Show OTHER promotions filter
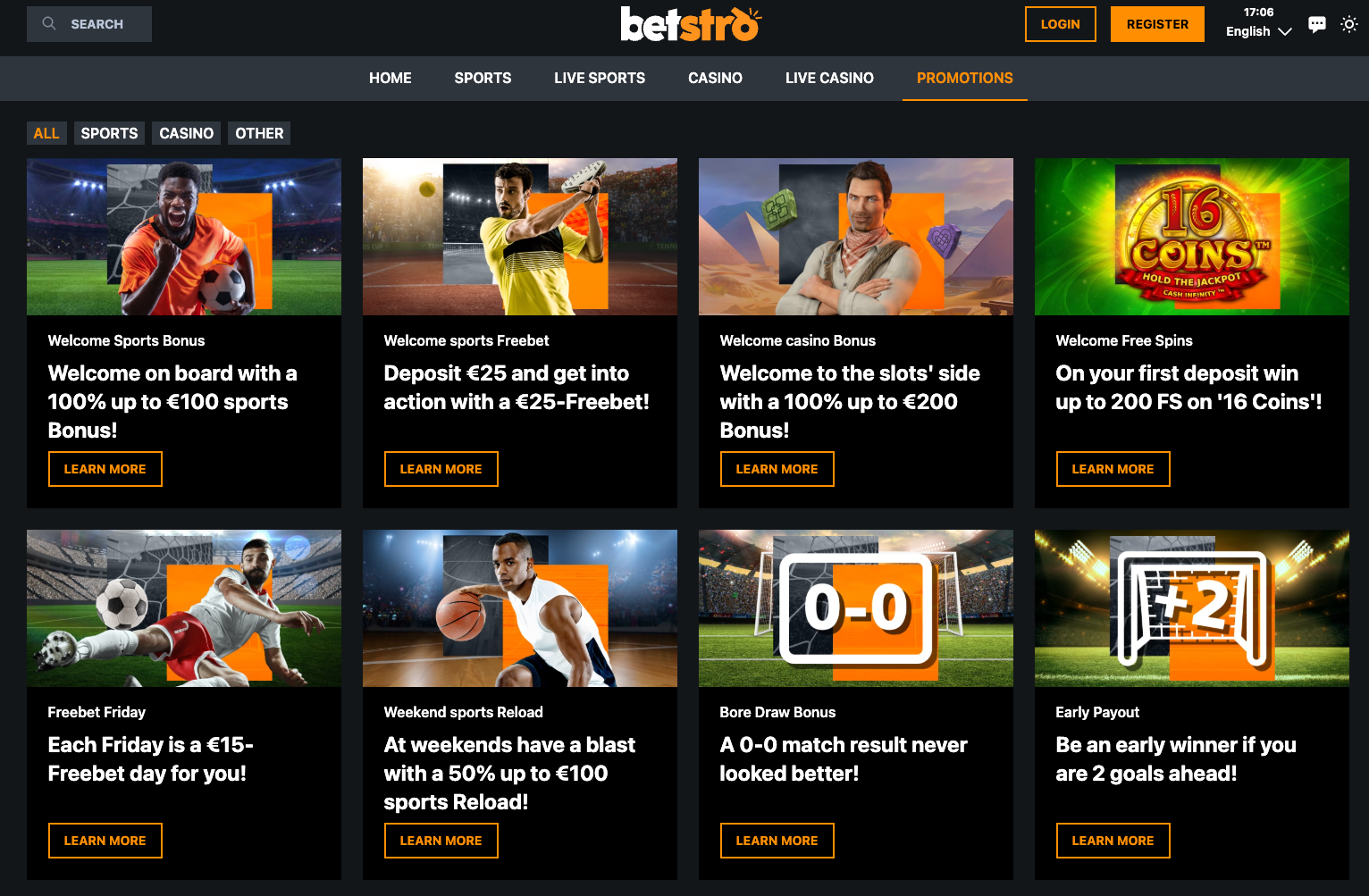The image size is (1369, 896). point(259,133)
